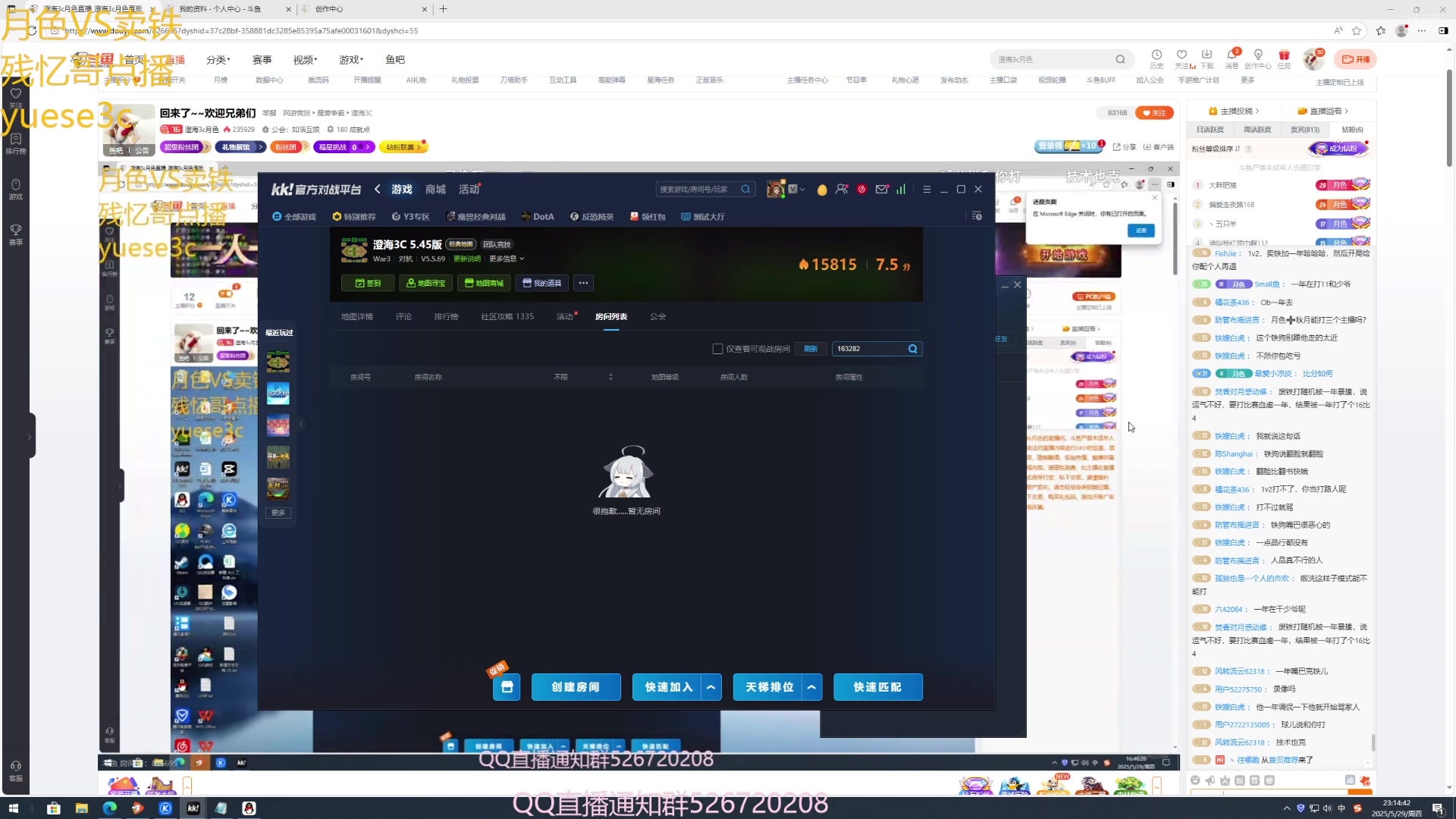The width and height of the screenshot is (1456, 819).
Task: Open the 不限 filter sort dropdown
Action: [x=583, y=377]
